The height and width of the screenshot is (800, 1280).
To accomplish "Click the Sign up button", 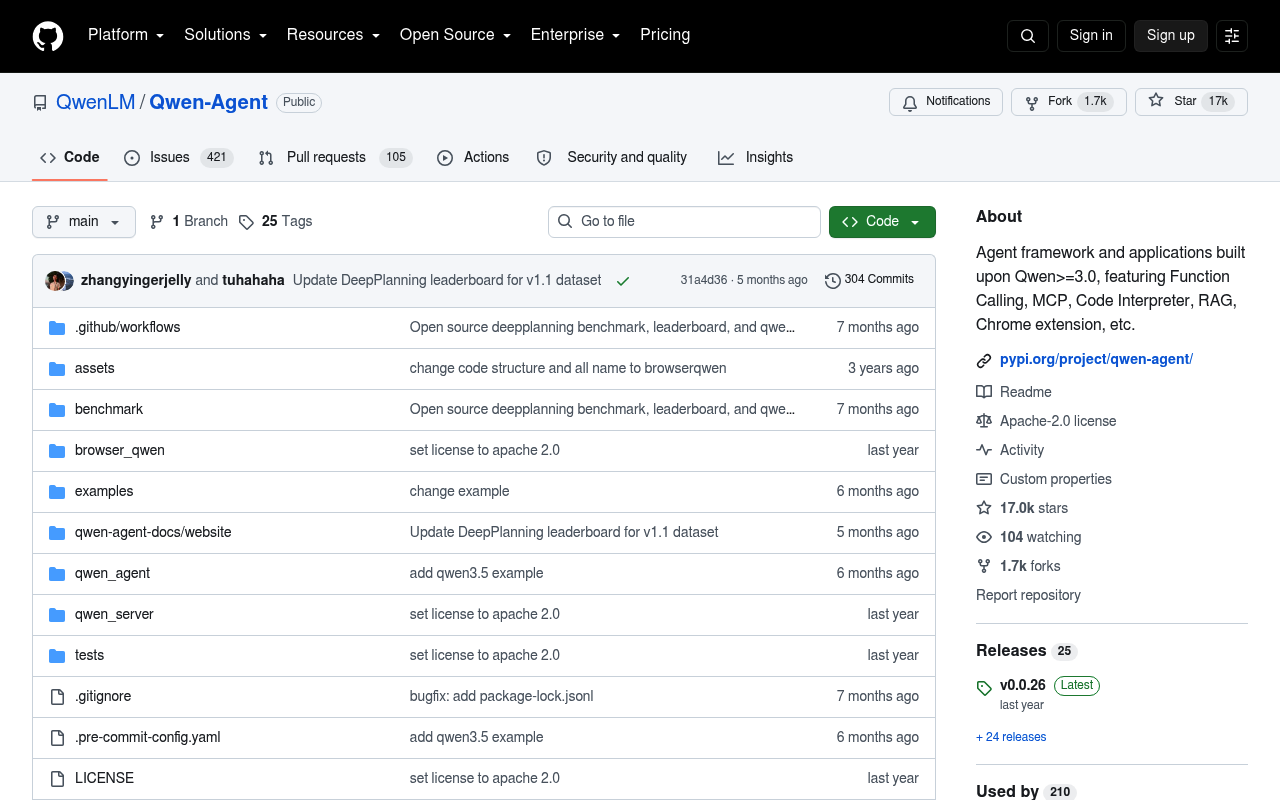I will point(1171,36).
